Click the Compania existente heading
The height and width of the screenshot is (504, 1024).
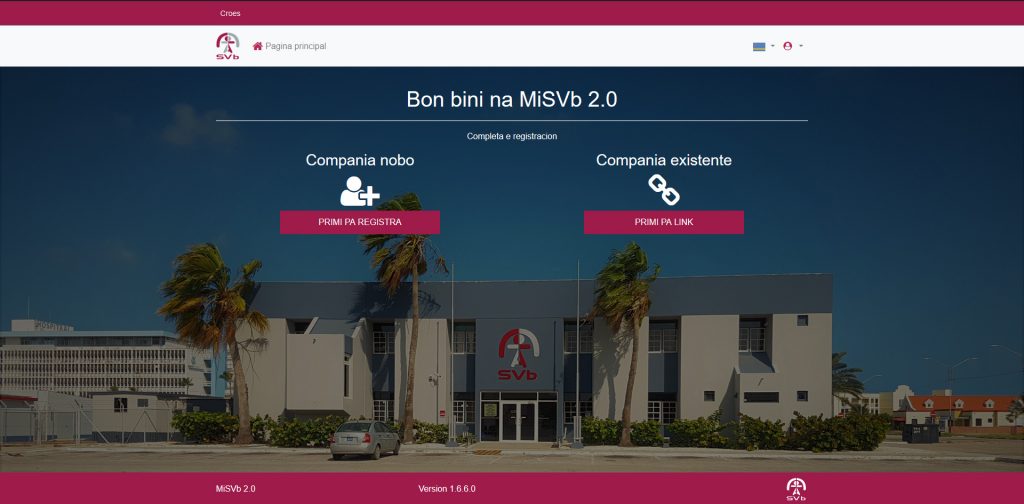coord(664,160)
